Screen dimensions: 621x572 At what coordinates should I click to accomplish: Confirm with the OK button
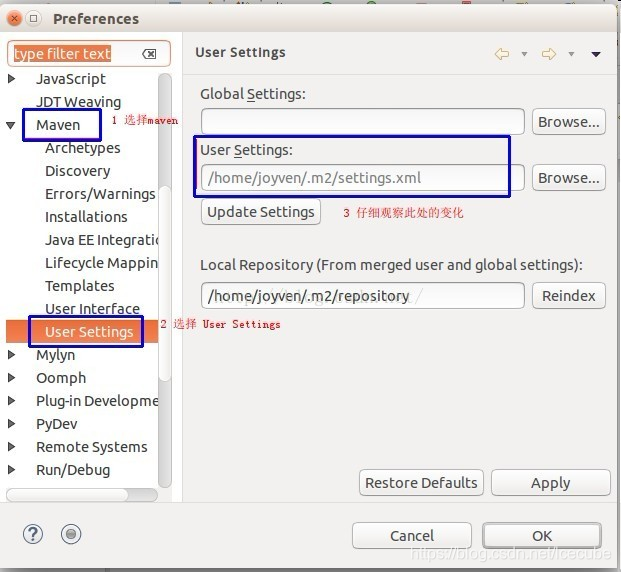pyautogui.click(x=542, y=536)
